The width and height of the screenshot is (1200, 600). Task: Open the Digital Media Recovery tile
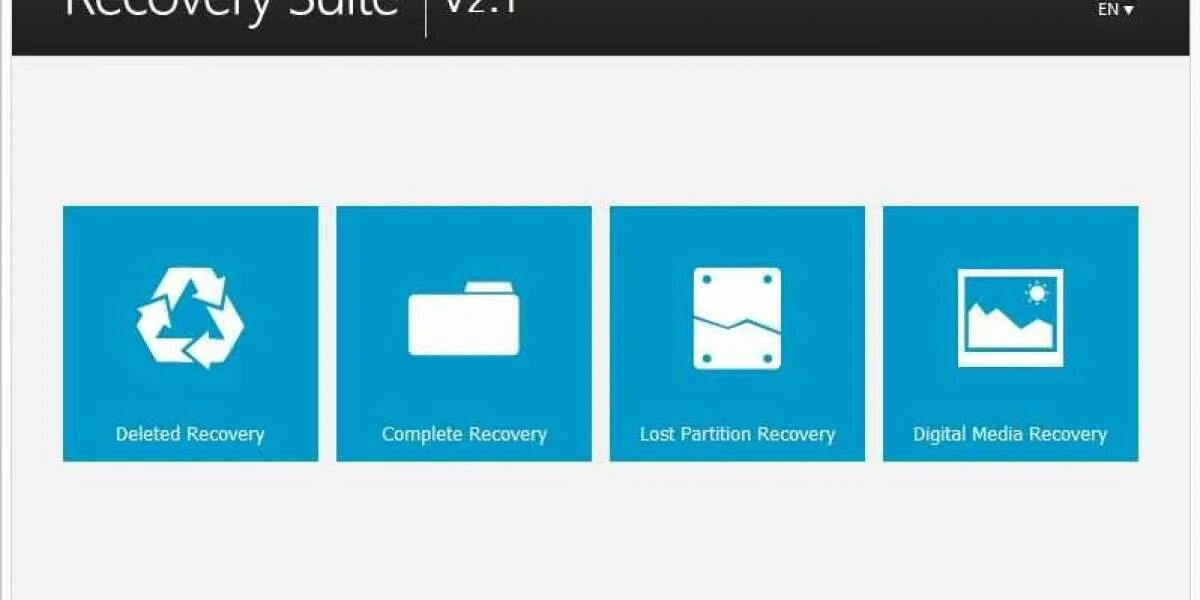(x=1010, y=334)
